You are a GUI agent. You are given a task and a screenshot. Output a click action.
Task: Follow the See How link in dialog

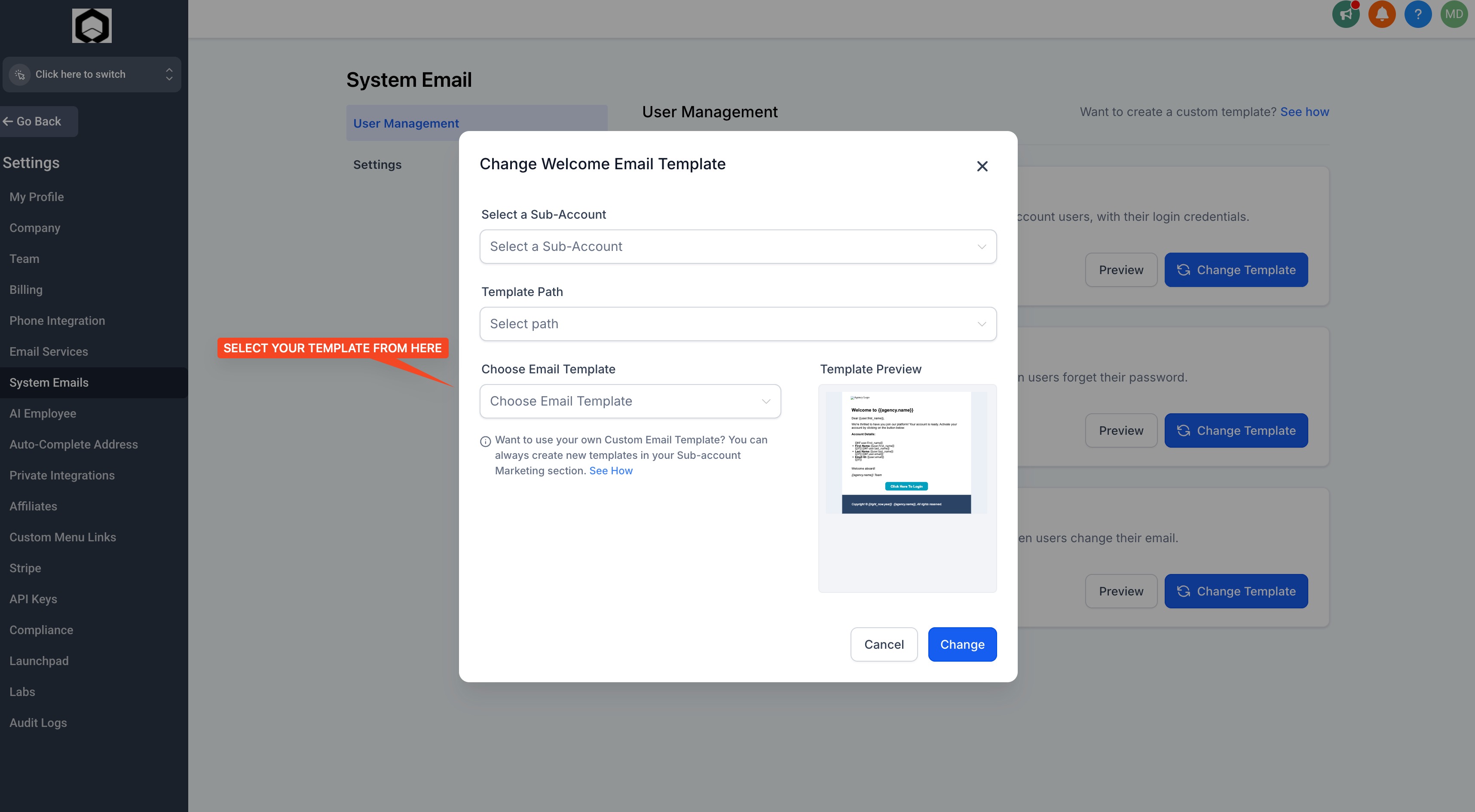(610, 470)
